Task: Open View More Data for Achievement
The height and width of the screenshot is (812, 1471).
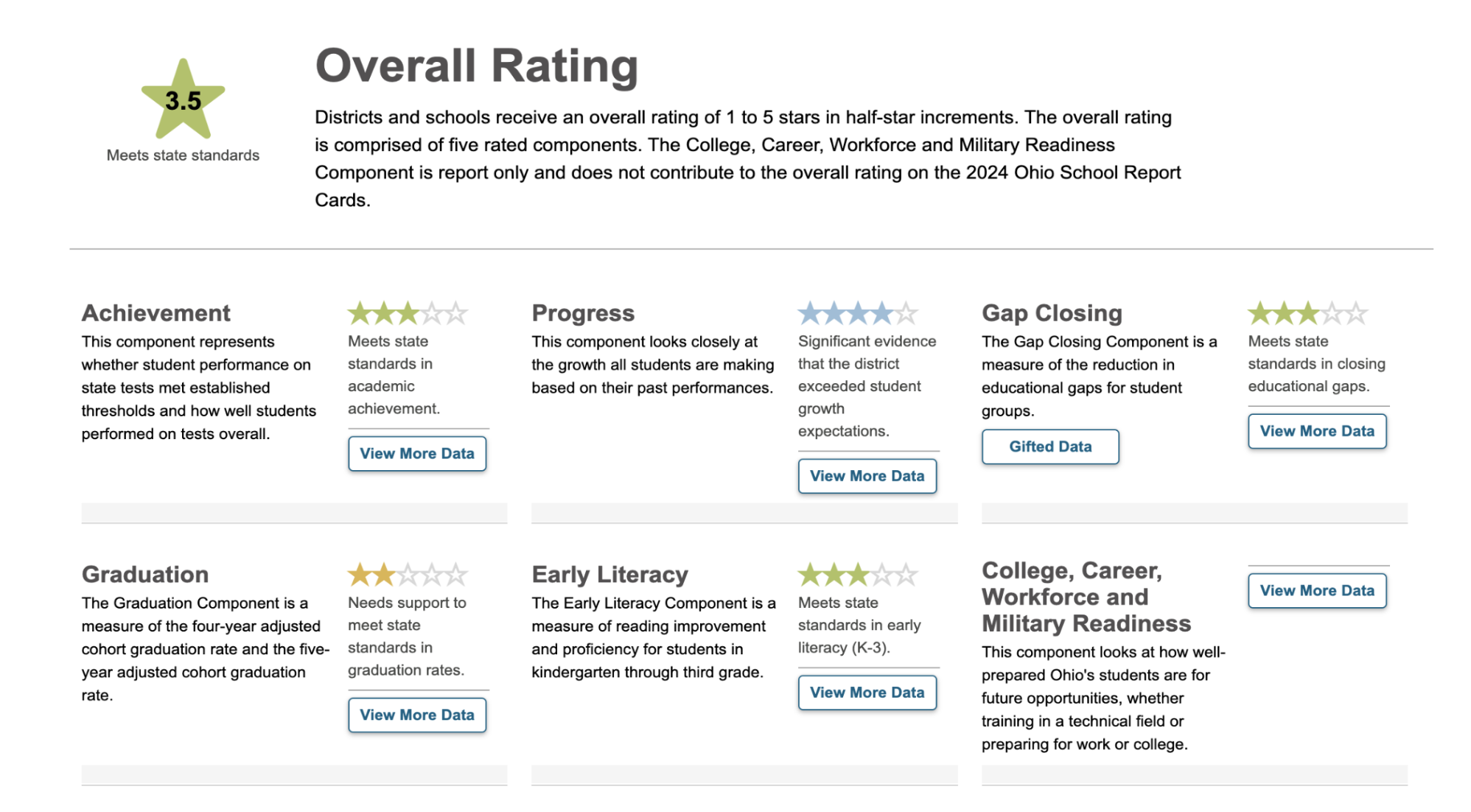Action: click(x=417, y=454)
